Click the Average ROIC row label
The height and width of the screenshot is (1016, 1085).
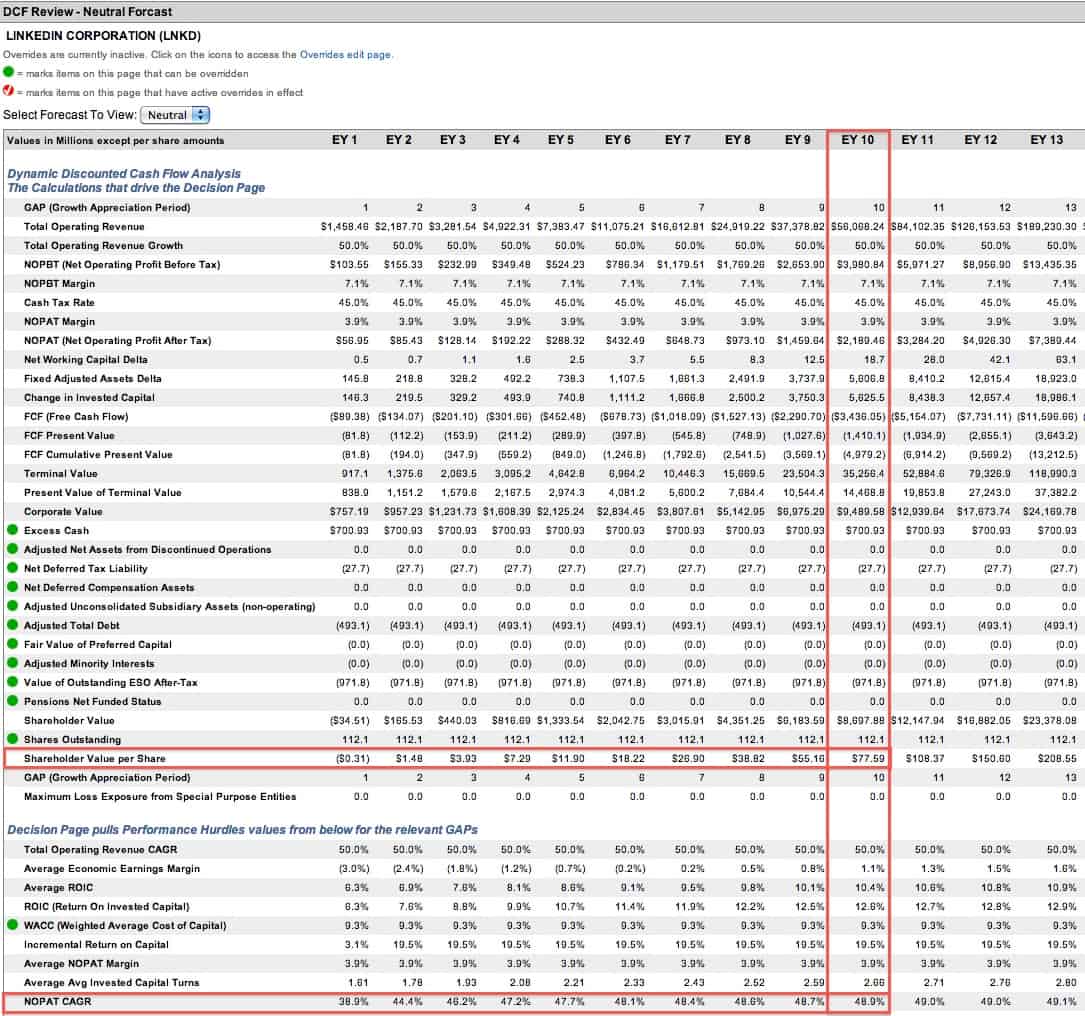pyautogui.click(x=58, y=887)
